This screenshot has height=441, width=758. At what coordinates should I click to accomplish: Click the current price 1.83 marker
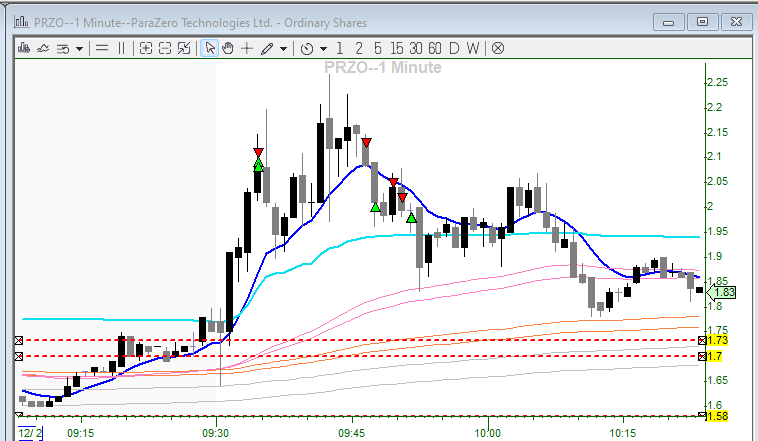[721, 292]
